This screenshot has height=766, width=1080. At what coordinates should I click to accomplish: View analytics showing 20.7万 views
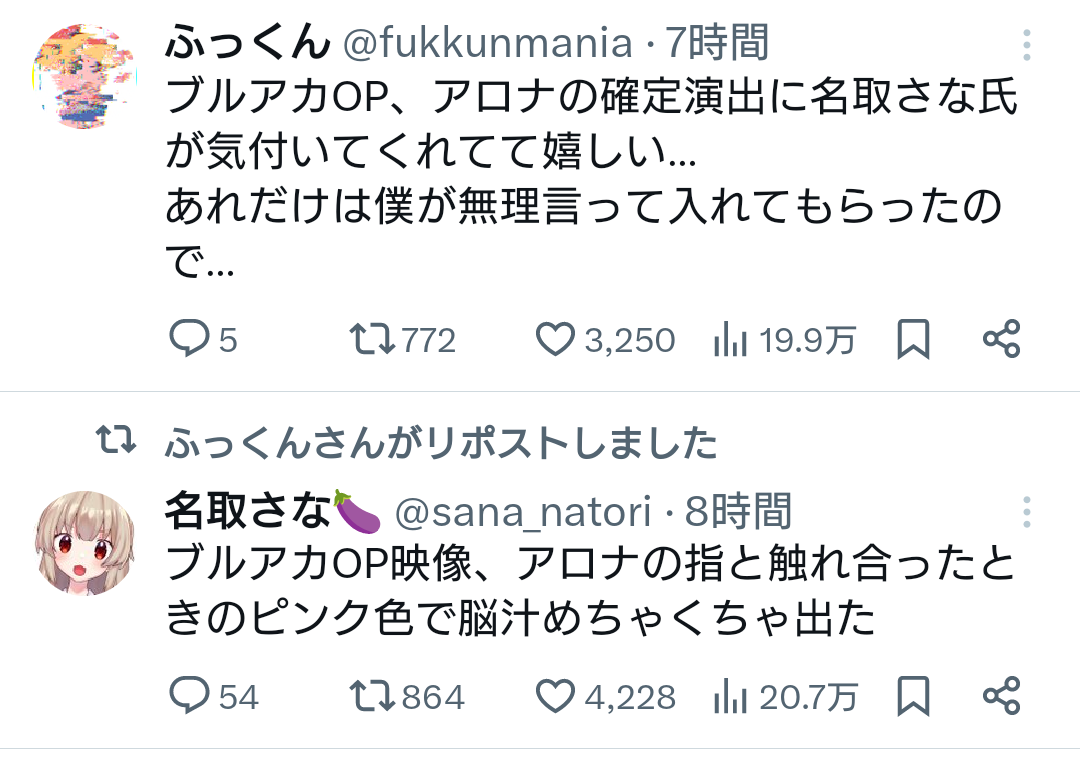coord(731,695)
